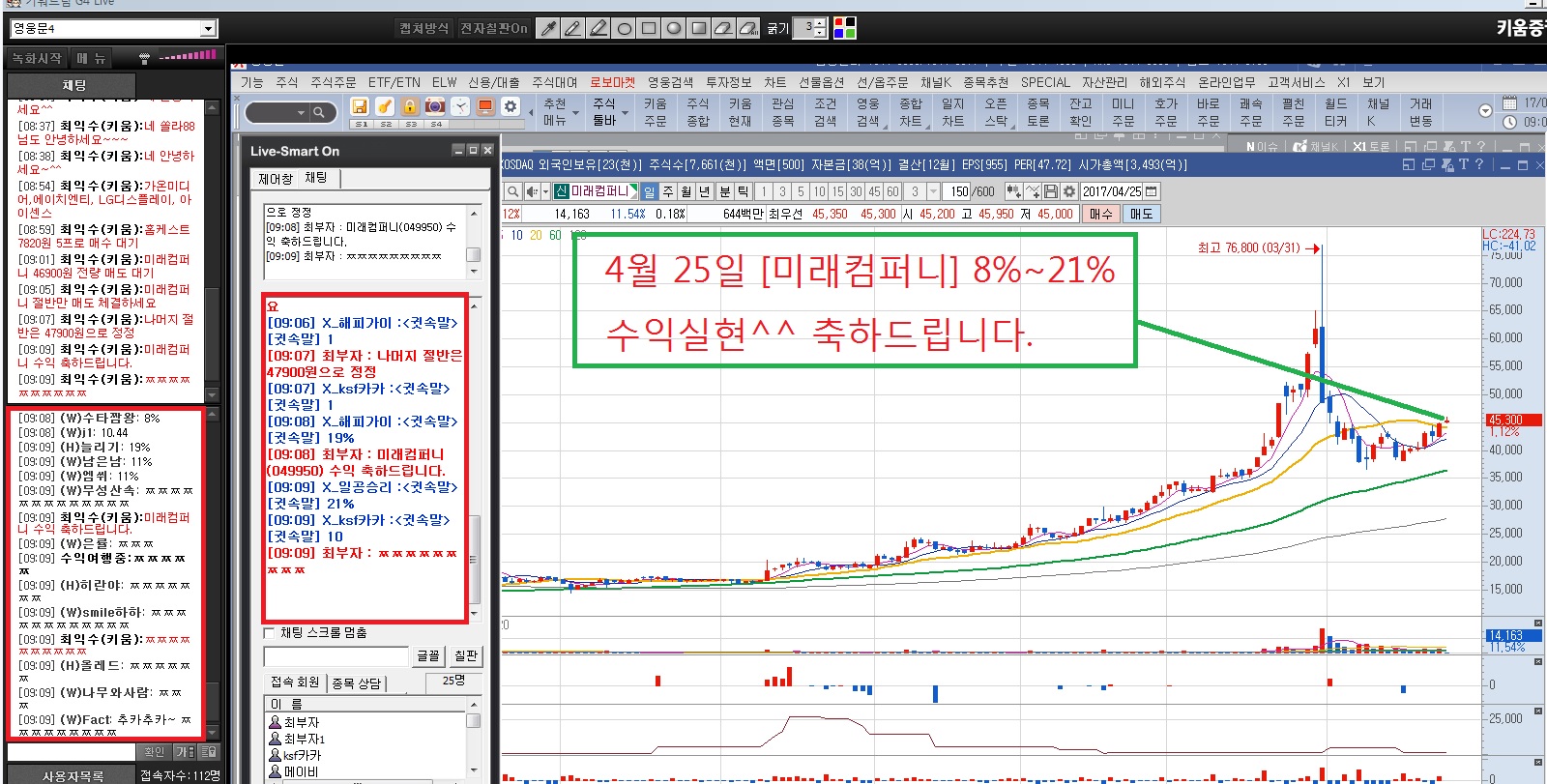Click the 칠판 board button
1547x784 pixels.
point(466,655)
